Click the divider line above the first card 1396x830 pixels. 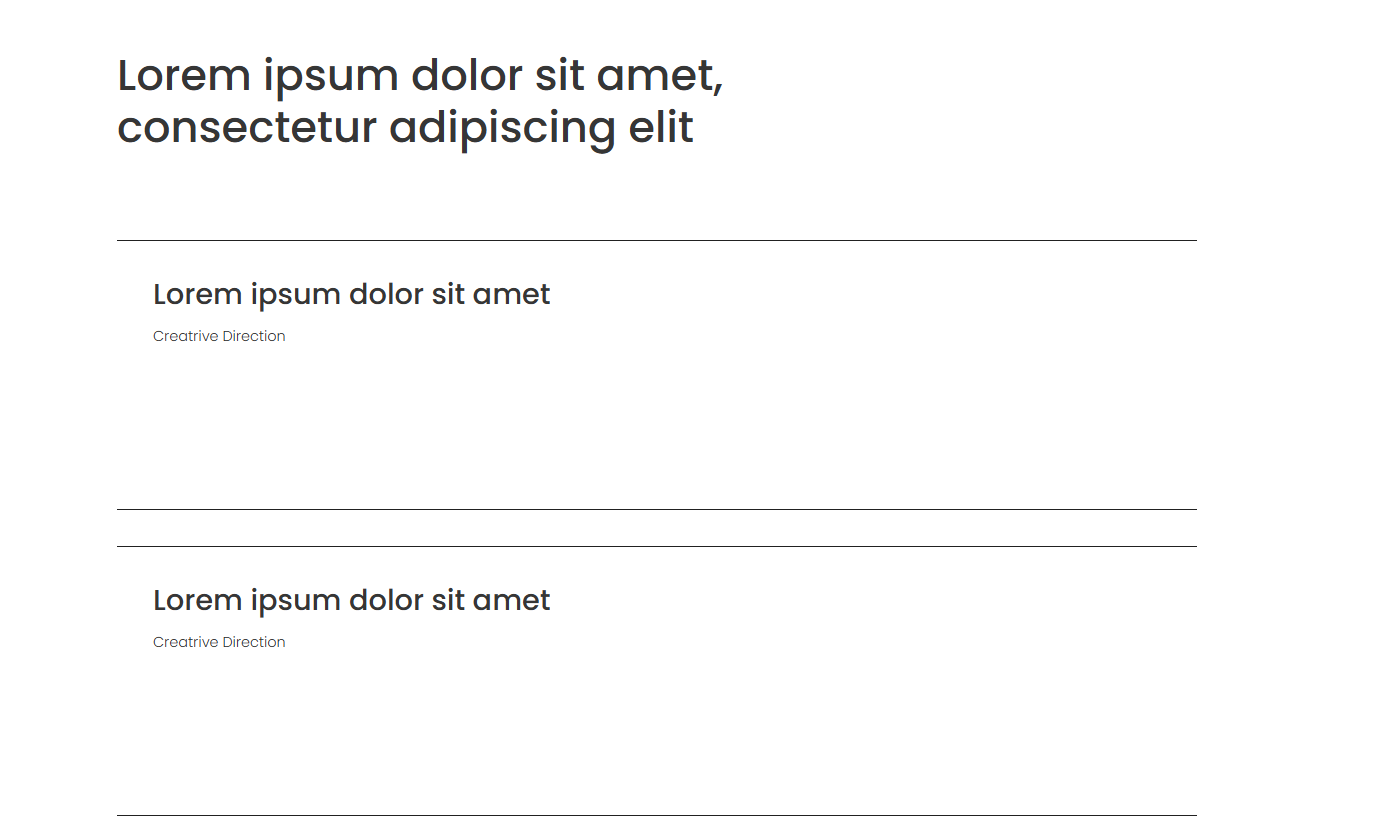[x=656, y=240]
